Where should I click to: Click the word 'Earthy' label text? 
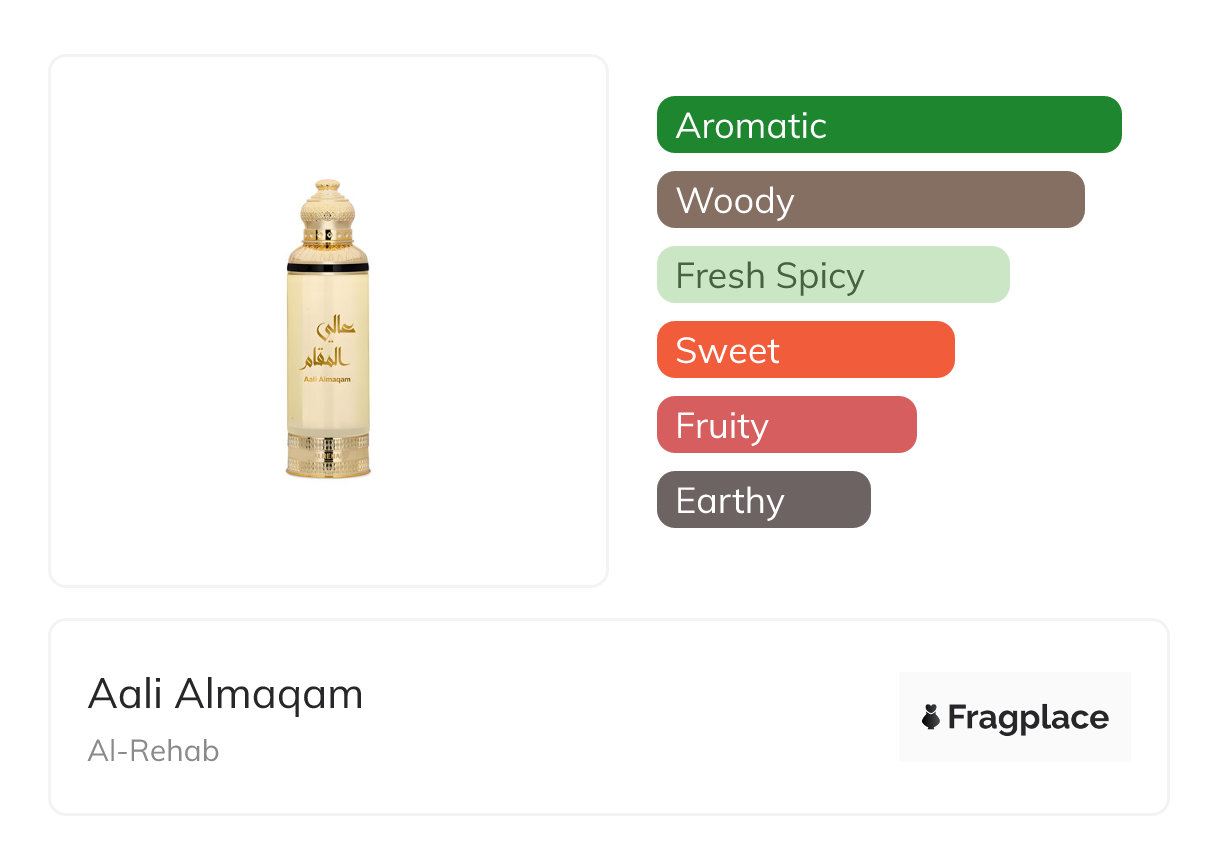pos(730,501)
